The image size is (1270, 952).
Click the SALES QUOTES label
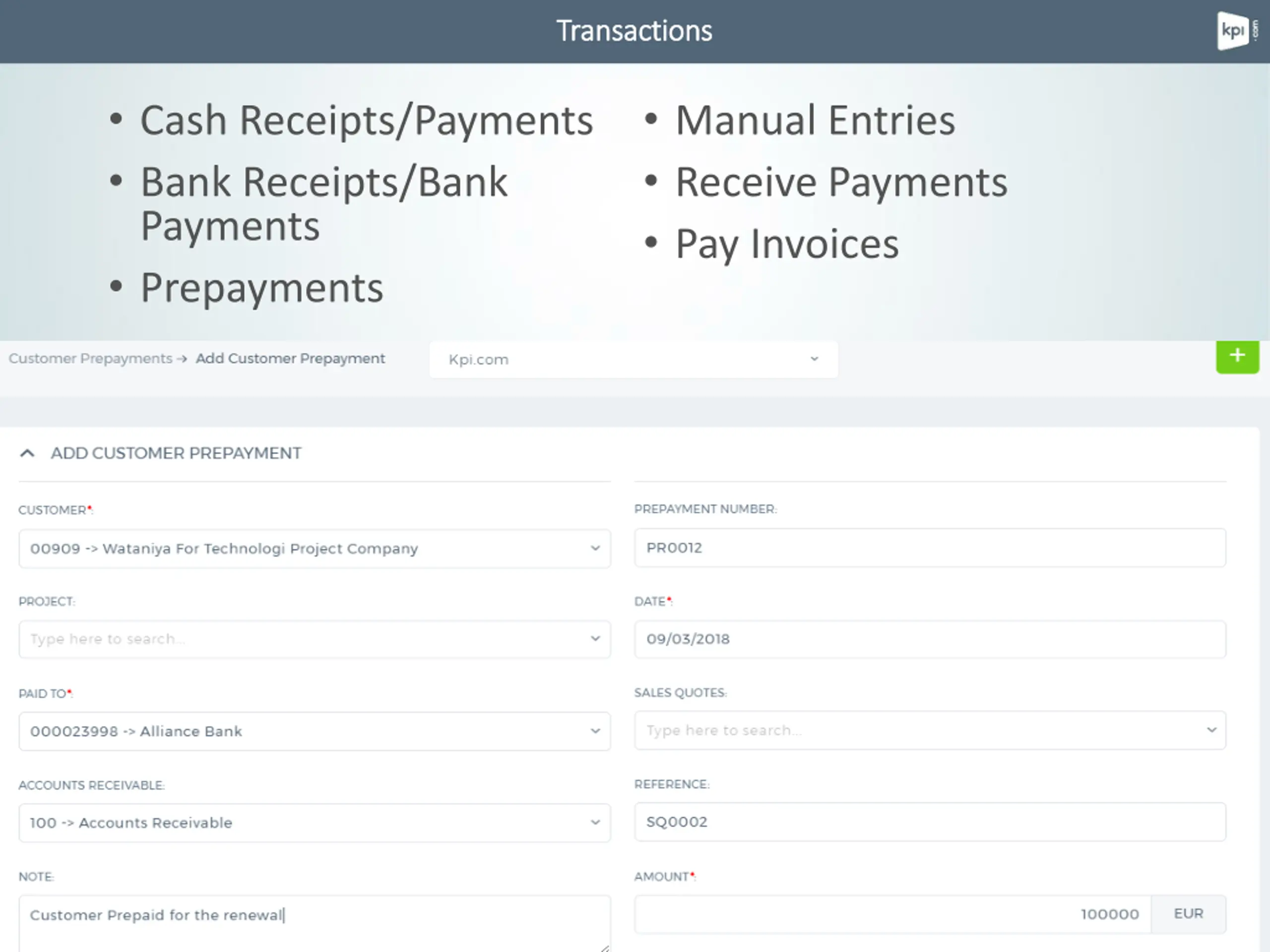pos(680,693)
